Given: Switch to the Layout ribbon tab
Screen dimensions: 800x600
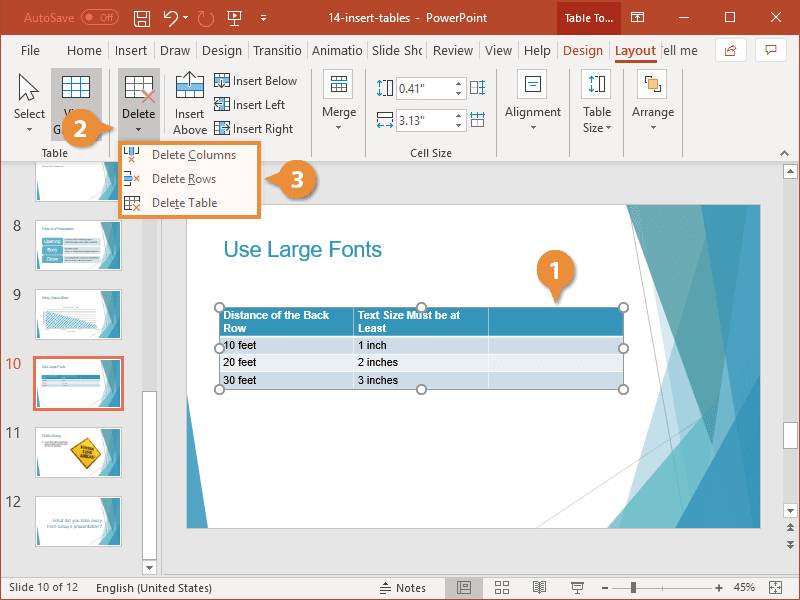Looking at the screenshot, I should tap(634, 50).
